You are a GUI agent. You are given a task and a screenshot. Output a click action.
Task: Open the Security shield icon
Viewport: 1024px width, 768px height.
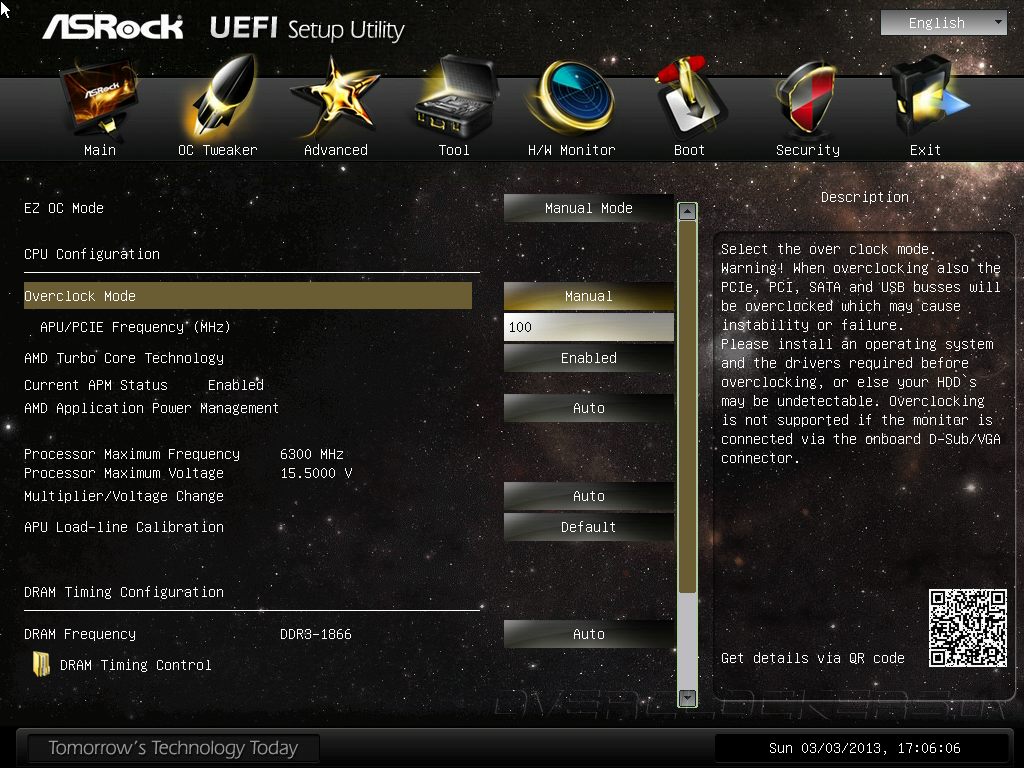(x=806, y=97)
